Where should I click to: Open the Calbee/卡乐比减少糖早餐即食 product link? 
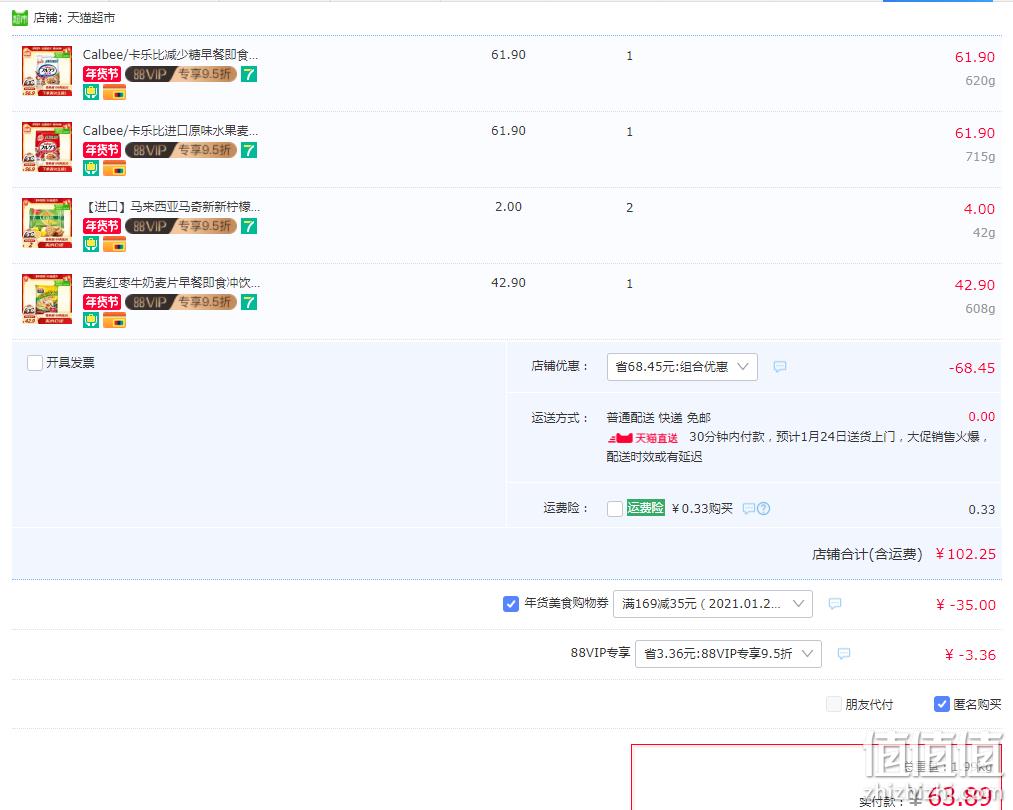click(171, 55)
